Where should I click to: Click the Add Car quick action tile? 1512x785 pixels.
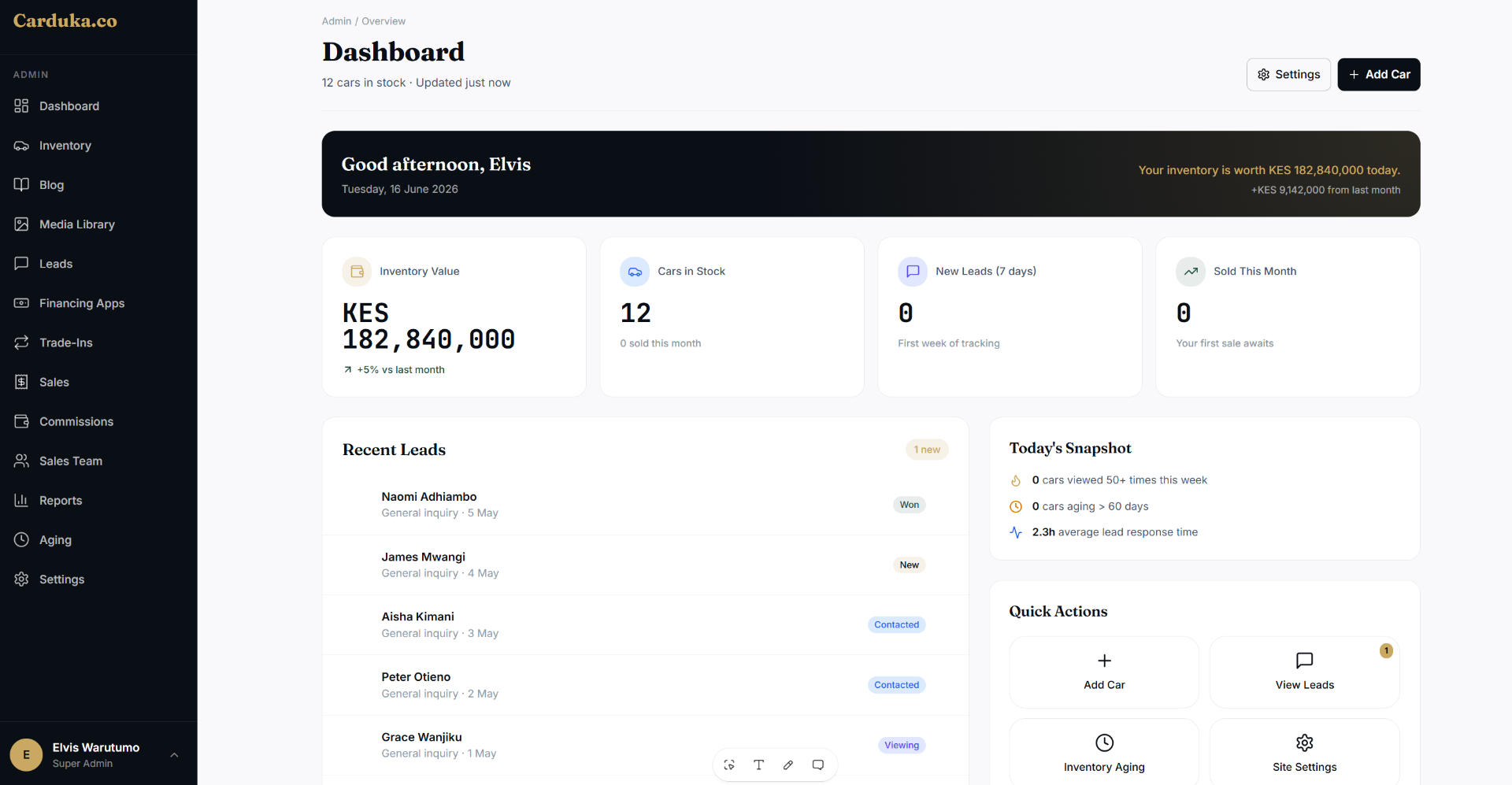[x=1104, y=672]
